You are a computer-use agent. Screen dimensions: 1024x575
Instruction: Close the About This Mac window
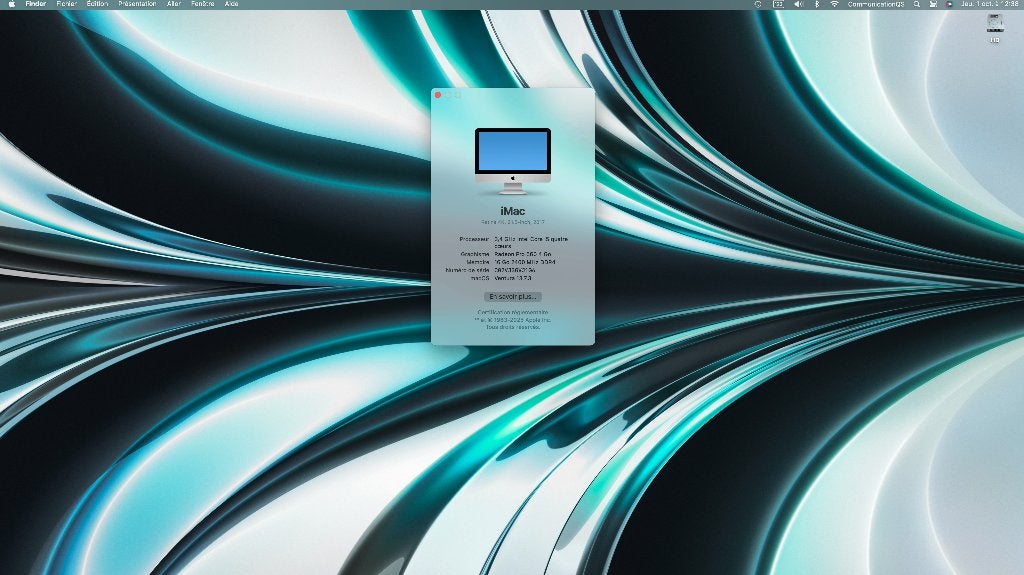tap(438, 95)
